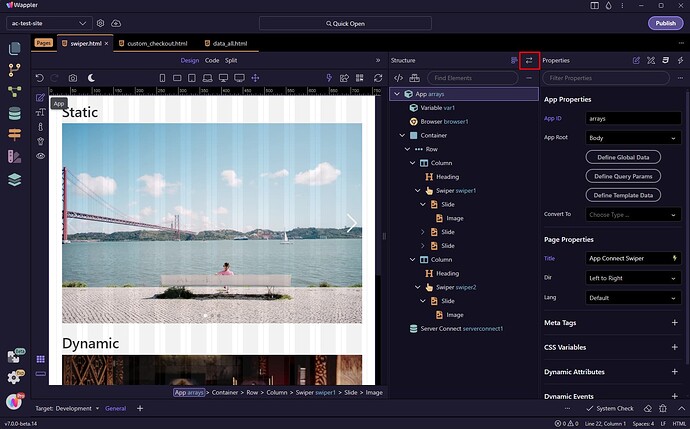The height and width of the screenshot is (429, 690).
Task: Close the swiper.html tab
Action: pyautogui.click(x=106, y=44)
